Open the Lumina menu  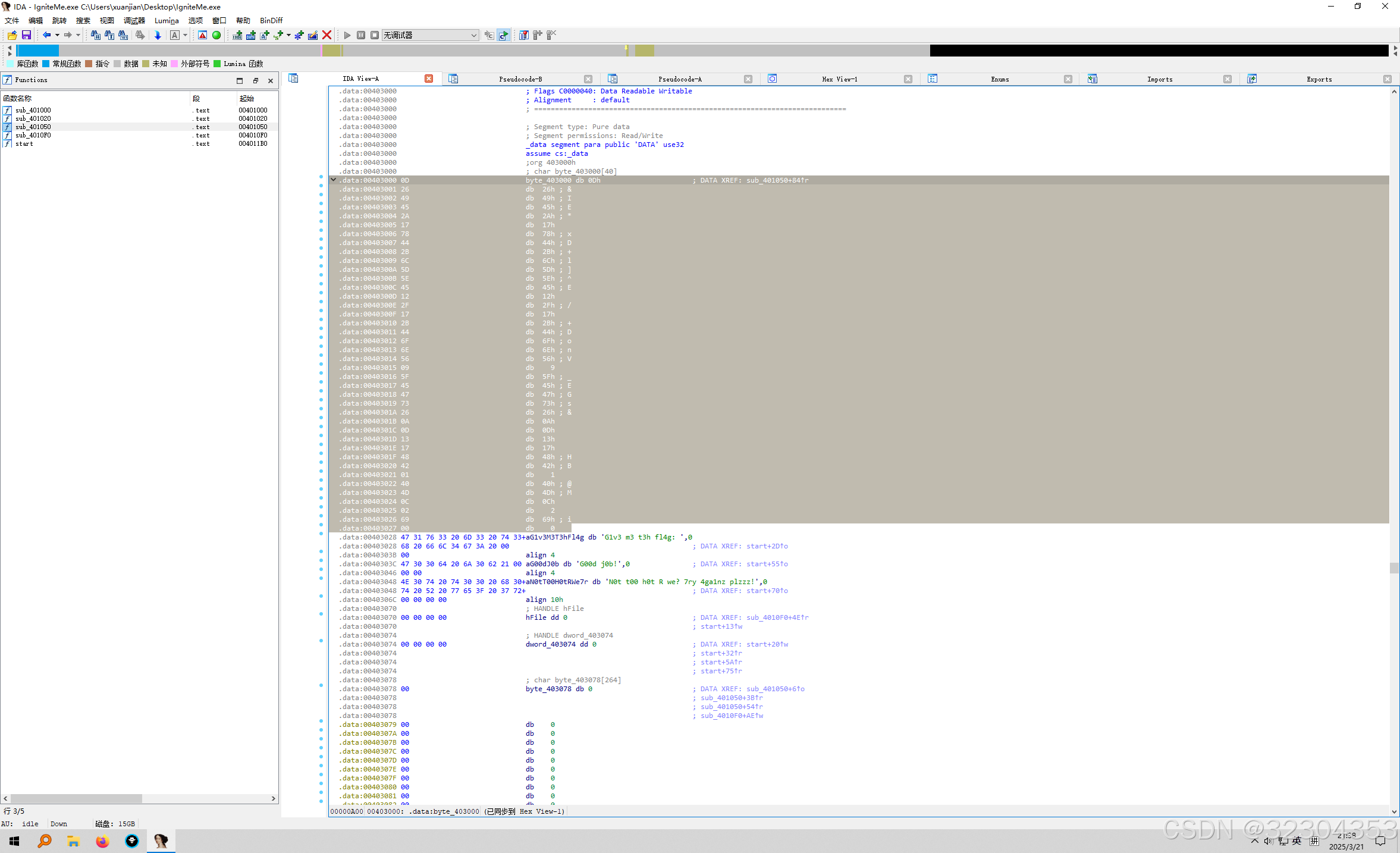[167, 20]
